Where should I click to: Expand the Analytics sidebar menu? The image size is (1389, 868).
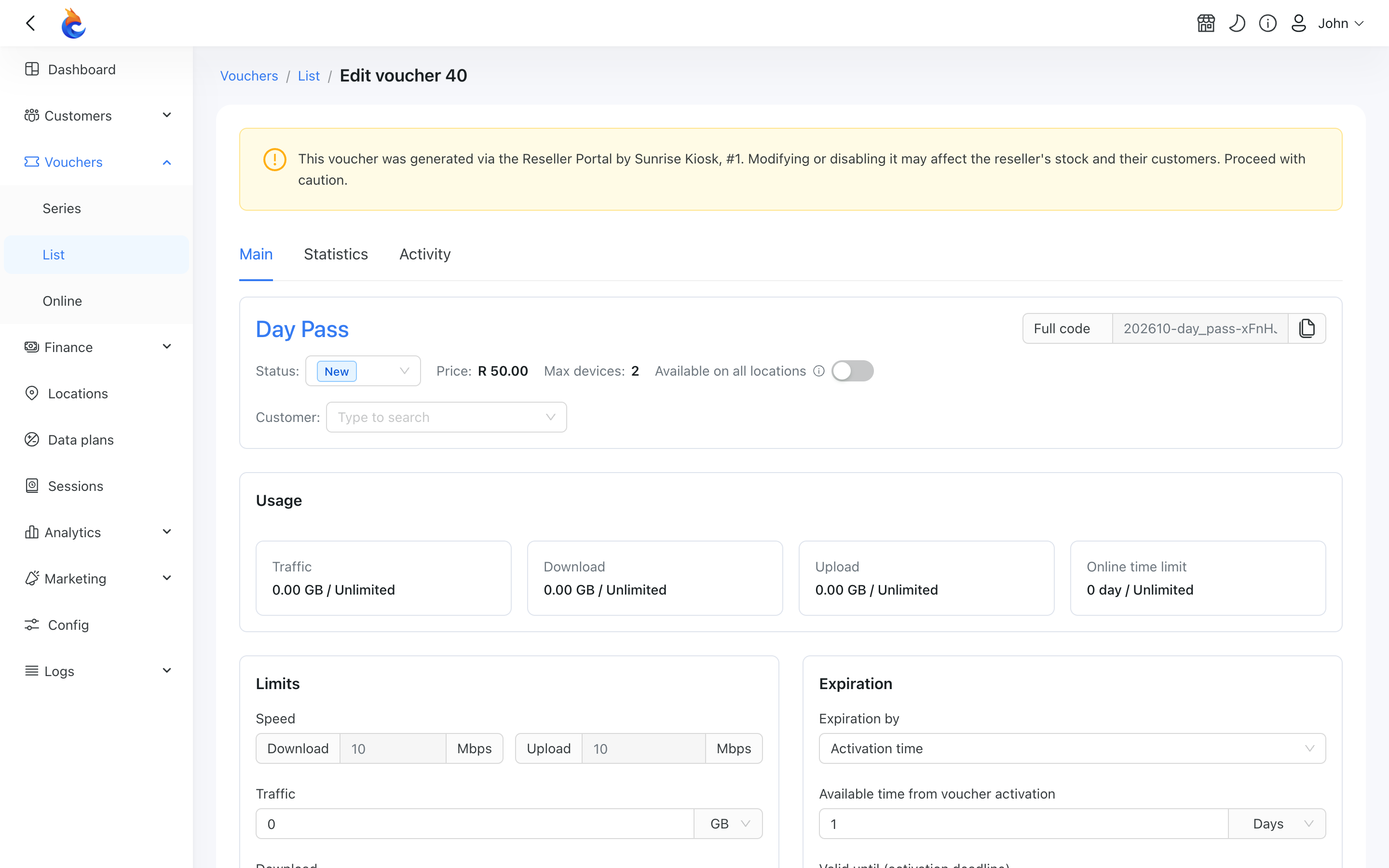coord(96,532)
